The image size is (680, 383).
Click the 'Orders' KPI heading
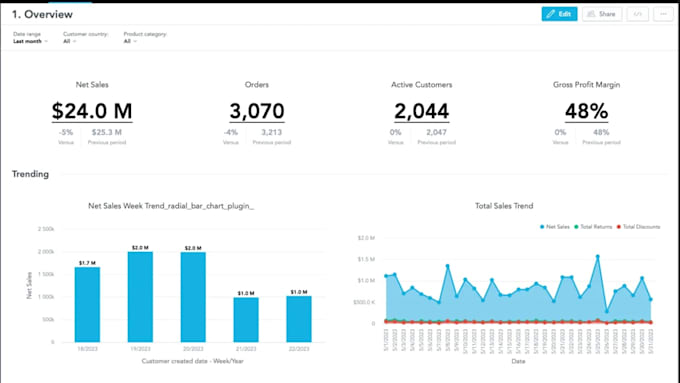257,85
